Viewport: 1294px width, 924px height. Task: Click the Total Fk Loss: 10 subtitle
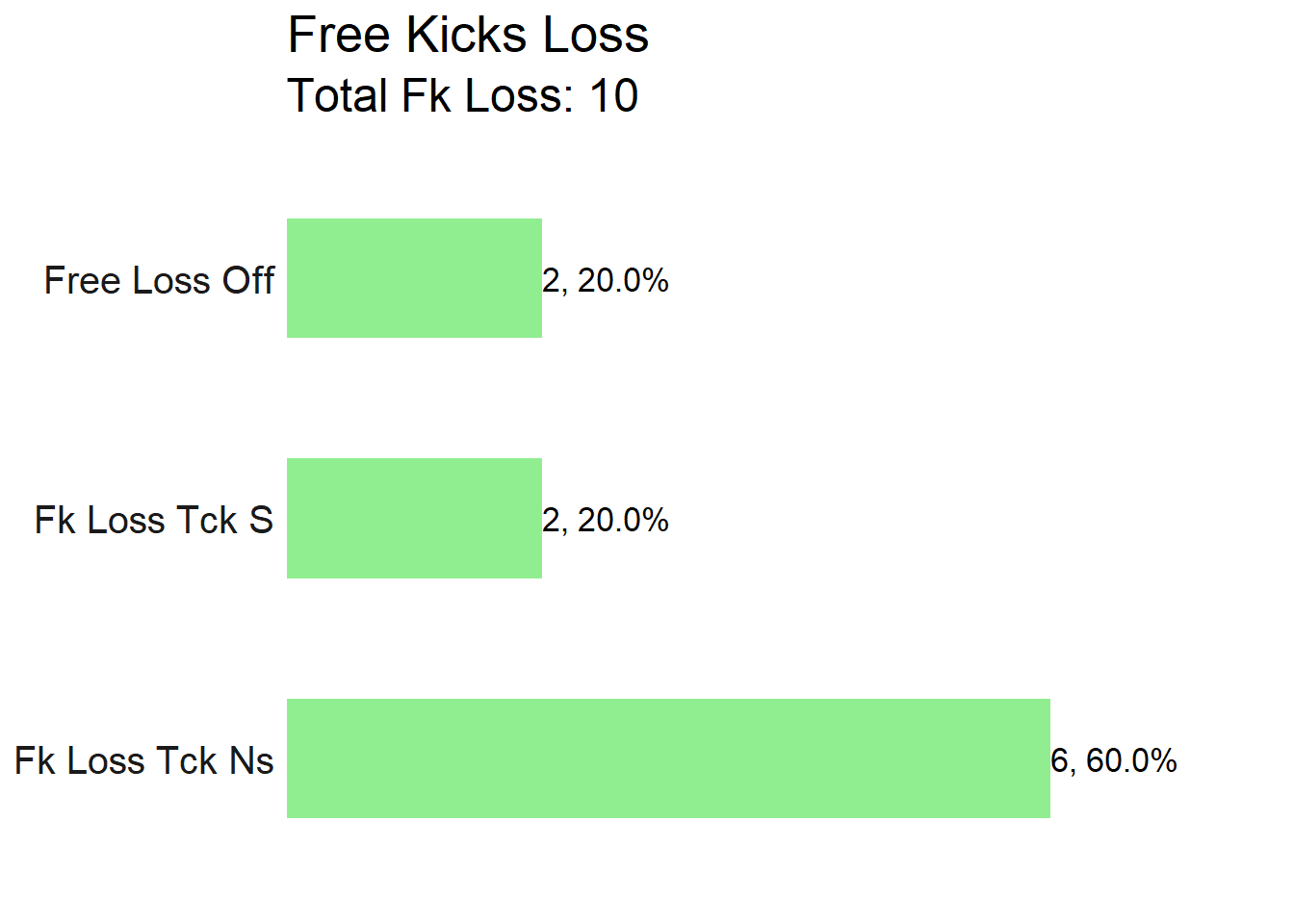(463, 95)
